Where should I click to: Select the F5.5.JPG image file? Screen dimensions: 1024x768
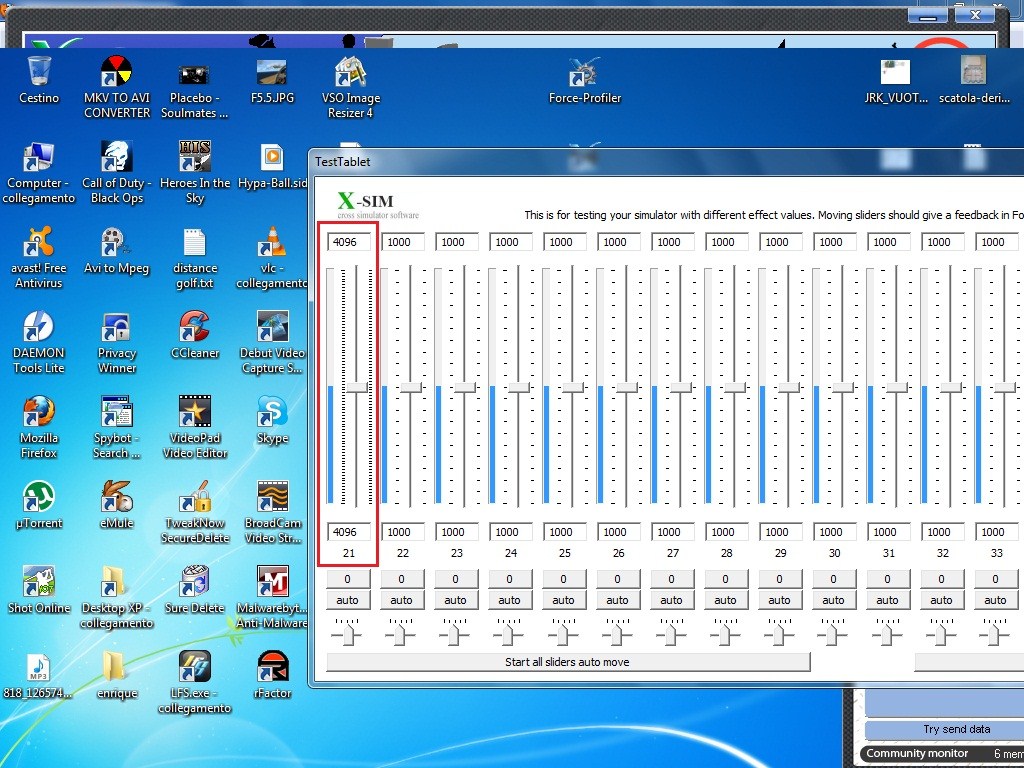click(272, 72)
